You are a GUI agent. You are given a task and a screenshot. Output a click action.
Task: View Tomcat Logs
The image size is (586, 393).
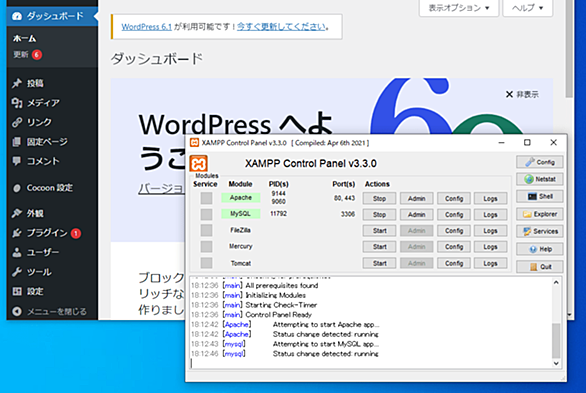pos(490,263)
